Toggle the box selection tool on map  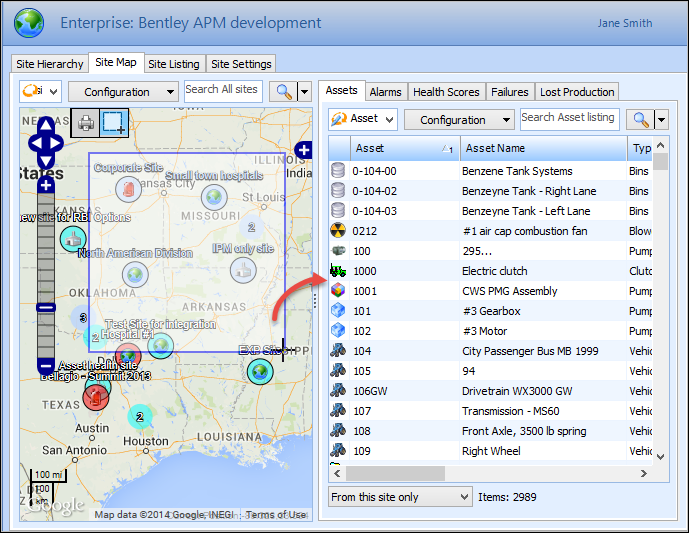114,124
